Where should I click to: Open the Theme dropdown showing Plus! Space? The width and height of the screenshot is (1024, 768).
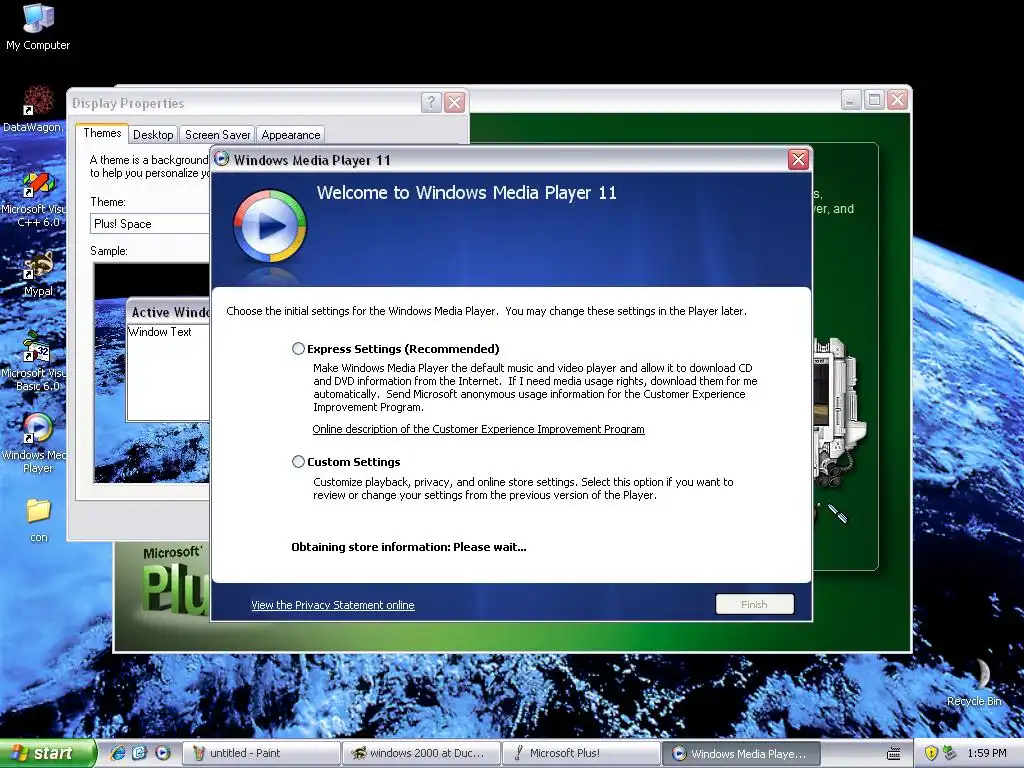click(150, 224)
